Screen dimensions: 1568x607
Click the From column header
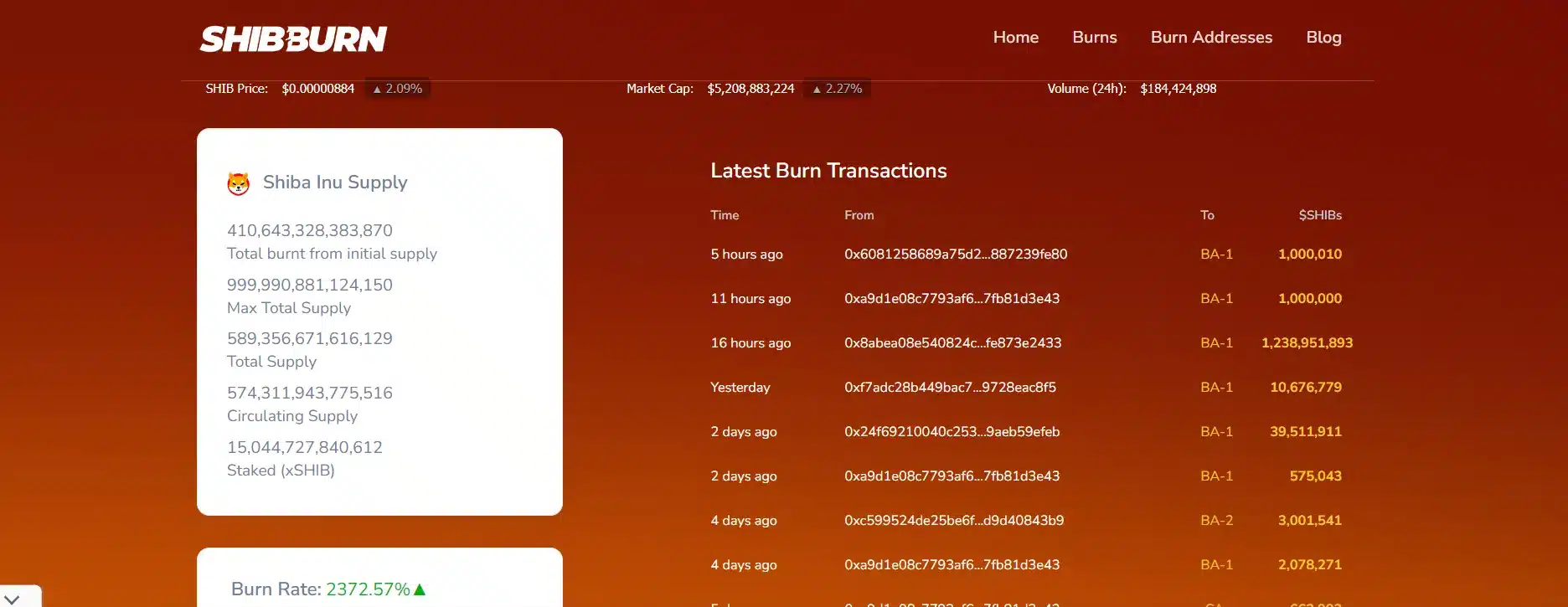pos(859,215)
